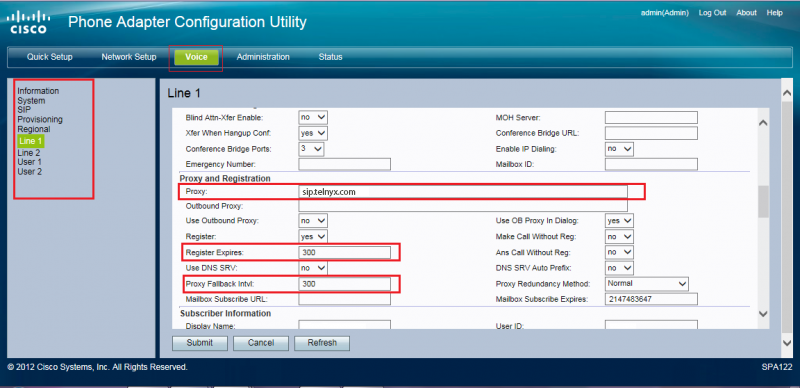Viewport: 800px width, 388px height.
Task: Click the Proxy Fallback Intvl field
Action: coord(344,283)
